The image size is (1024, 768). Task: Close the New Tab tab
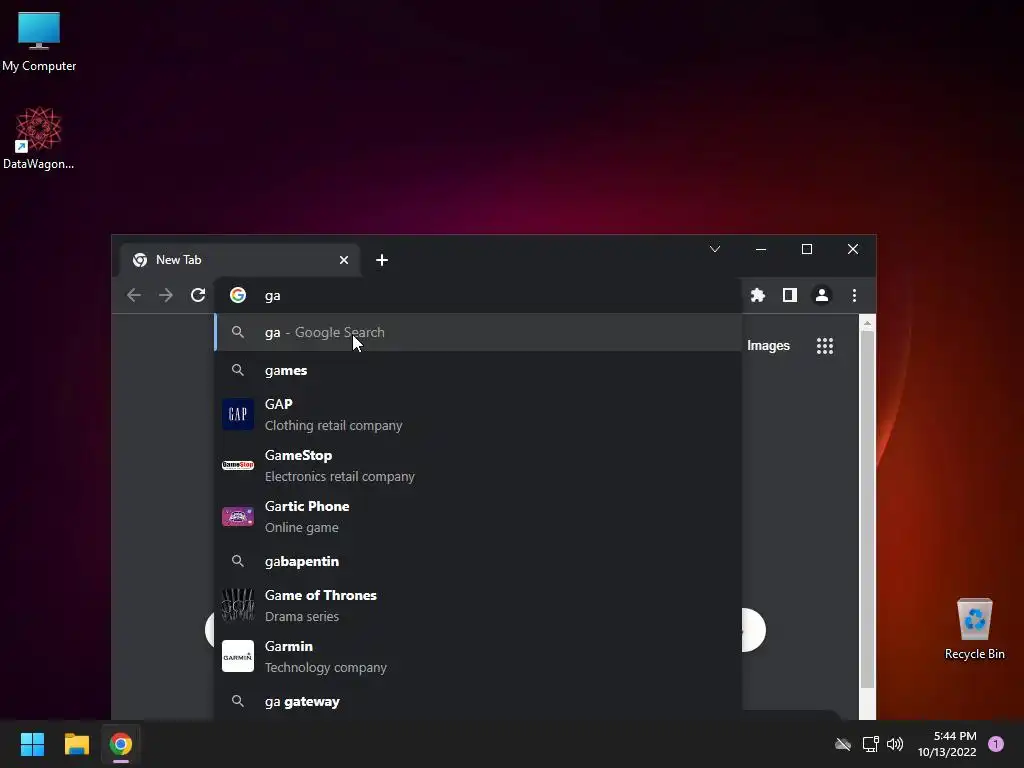[x=344, y=260]
